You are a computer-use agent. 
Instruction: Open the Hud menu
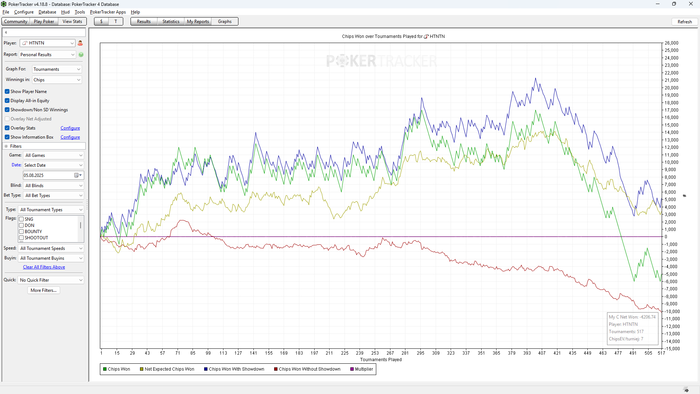pyautogui.click(x=65, y=12)
